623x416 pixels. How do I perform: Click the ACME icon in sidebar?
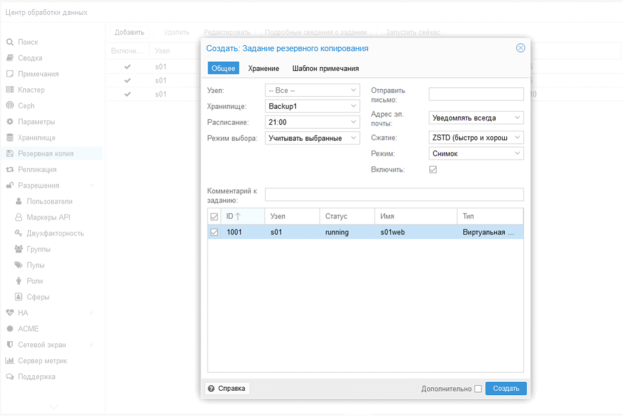(x=9, y=329)
